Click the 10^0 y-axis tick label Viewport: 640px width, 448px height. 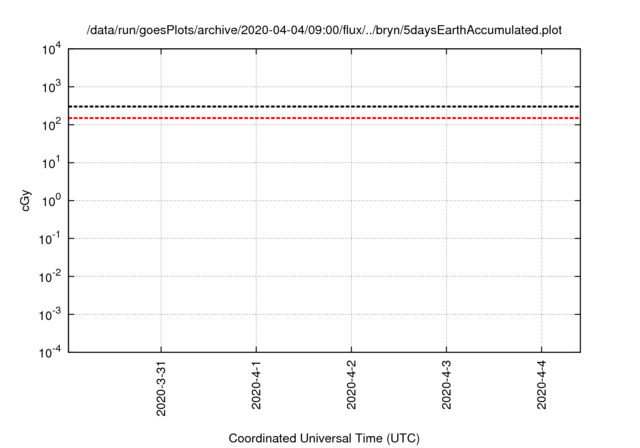click(52, 201)
